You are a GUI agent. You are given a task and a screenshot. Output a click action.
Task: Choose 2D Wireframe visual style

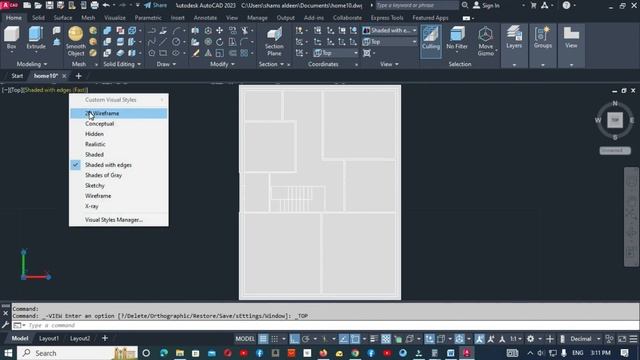coord(118,113)
